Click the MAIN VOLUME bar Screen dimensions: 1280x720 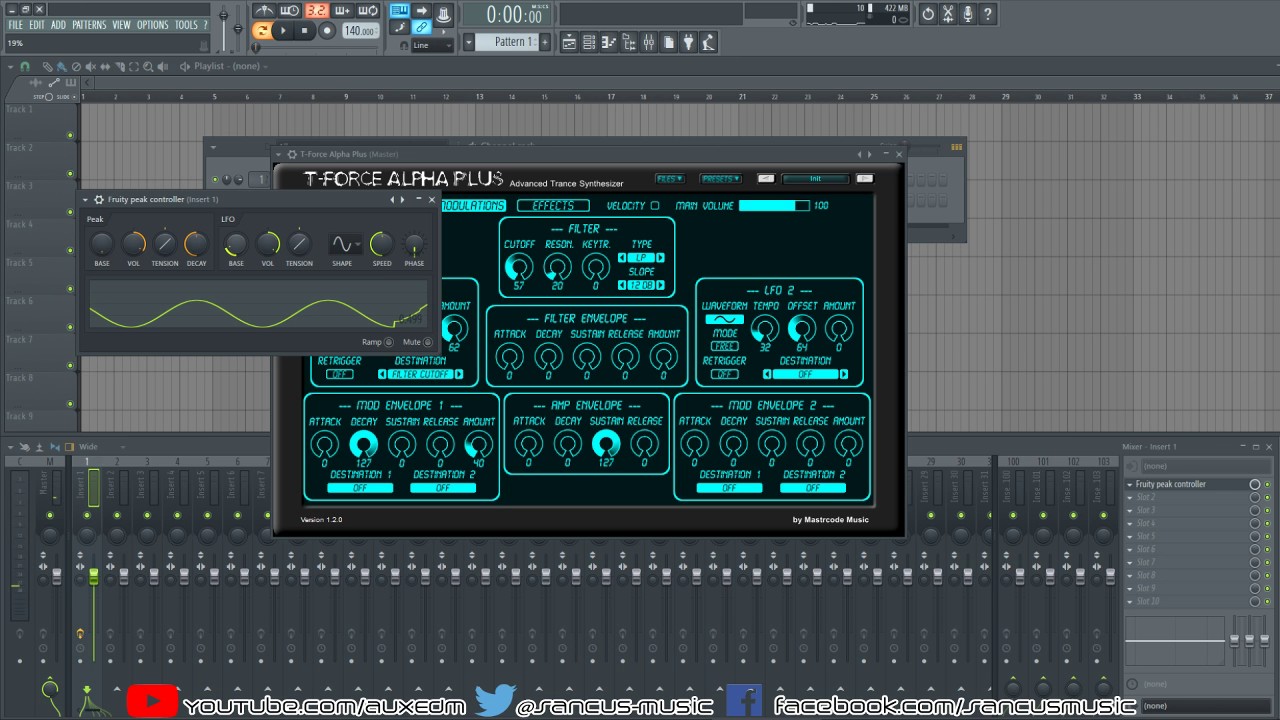[774, 206]
